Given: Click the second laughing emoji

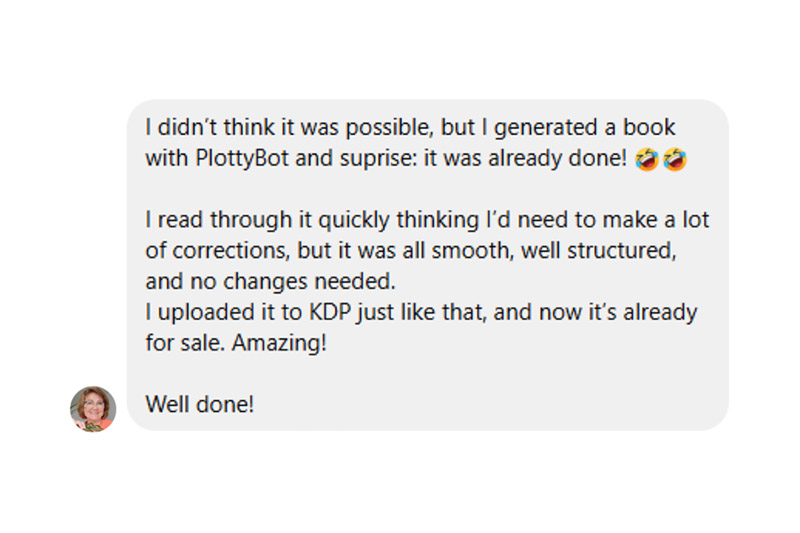Looking at the screenshot, I should 674,159.
